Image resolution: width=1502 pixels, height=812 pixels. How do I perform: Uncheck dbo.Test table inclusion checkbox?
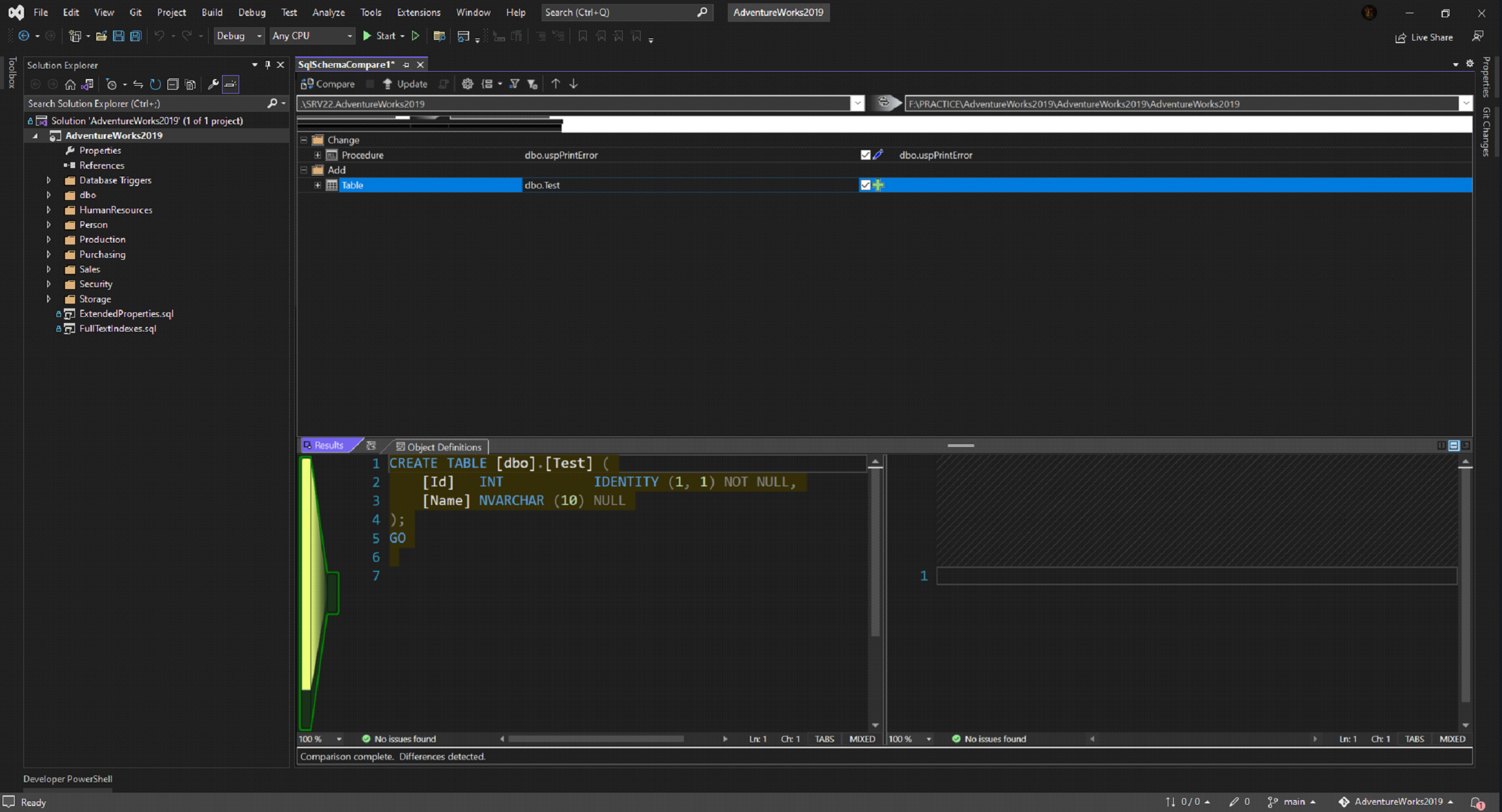[865, 185]
